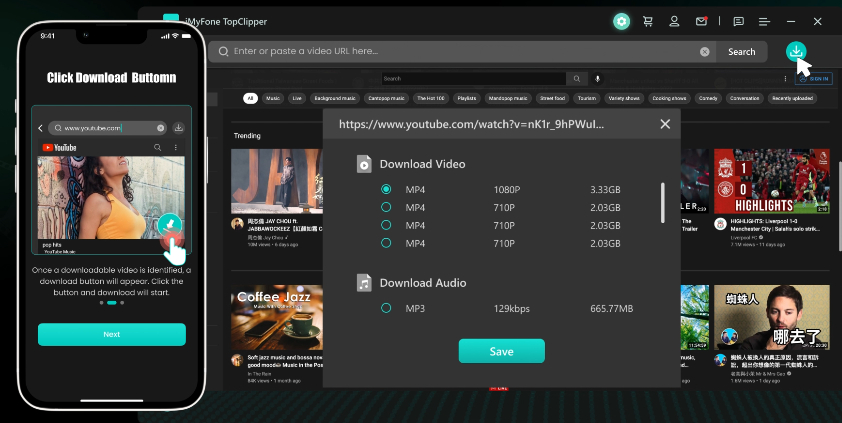Screen dimensions: 842x423
Task: Click the phone YouTube search magnifier
Action: (x=157, y=147)
